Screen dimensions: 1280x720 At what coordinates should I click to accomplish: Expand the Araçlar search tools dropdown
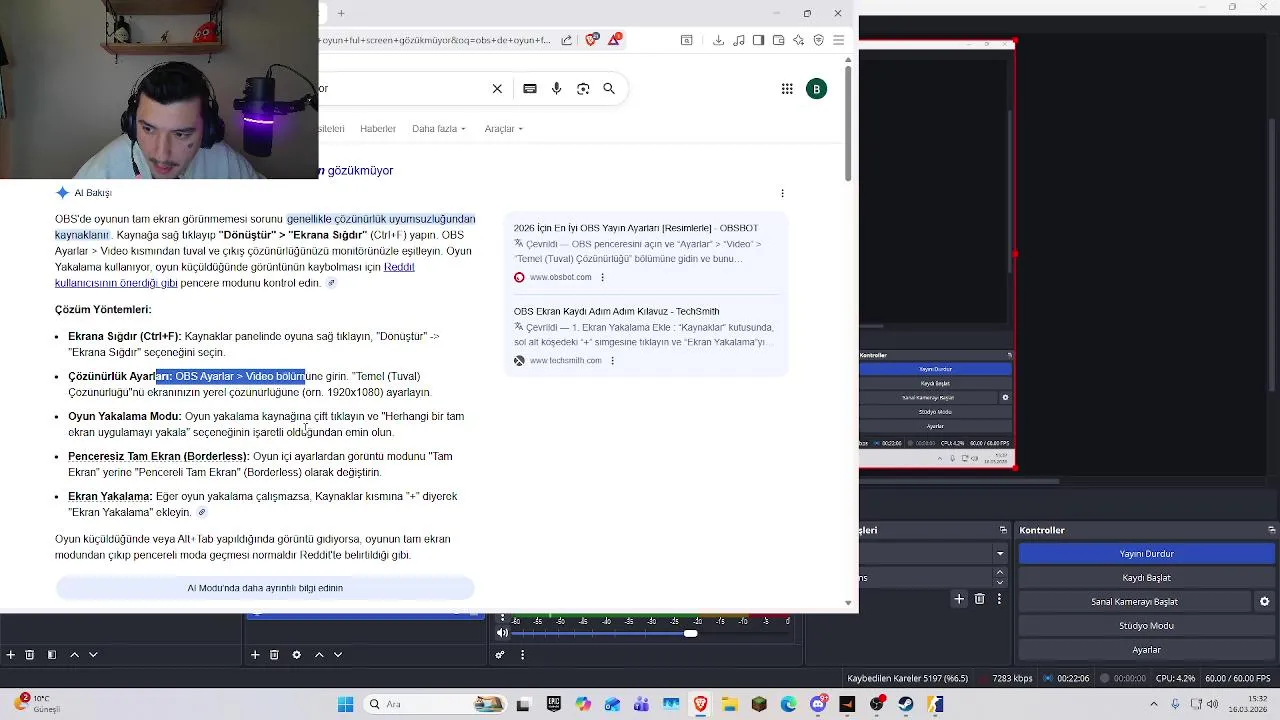[x=504, y=129]
